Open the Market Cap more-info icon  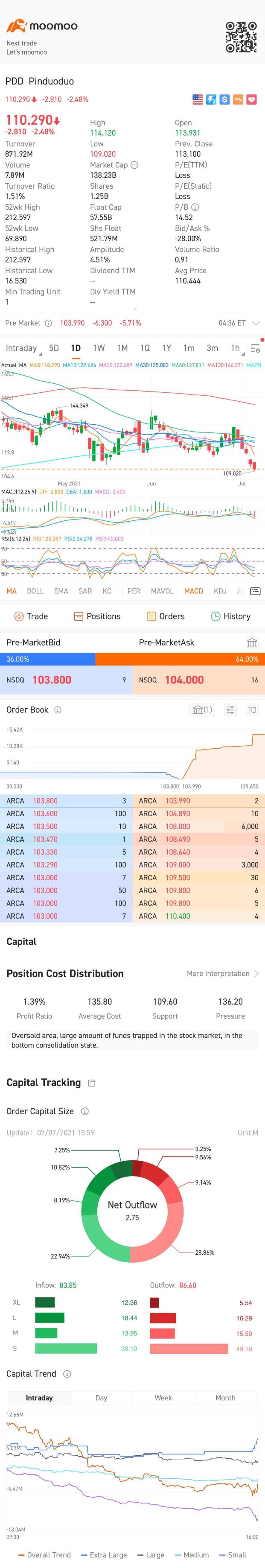pyautogui.click(x=134, y=165)
